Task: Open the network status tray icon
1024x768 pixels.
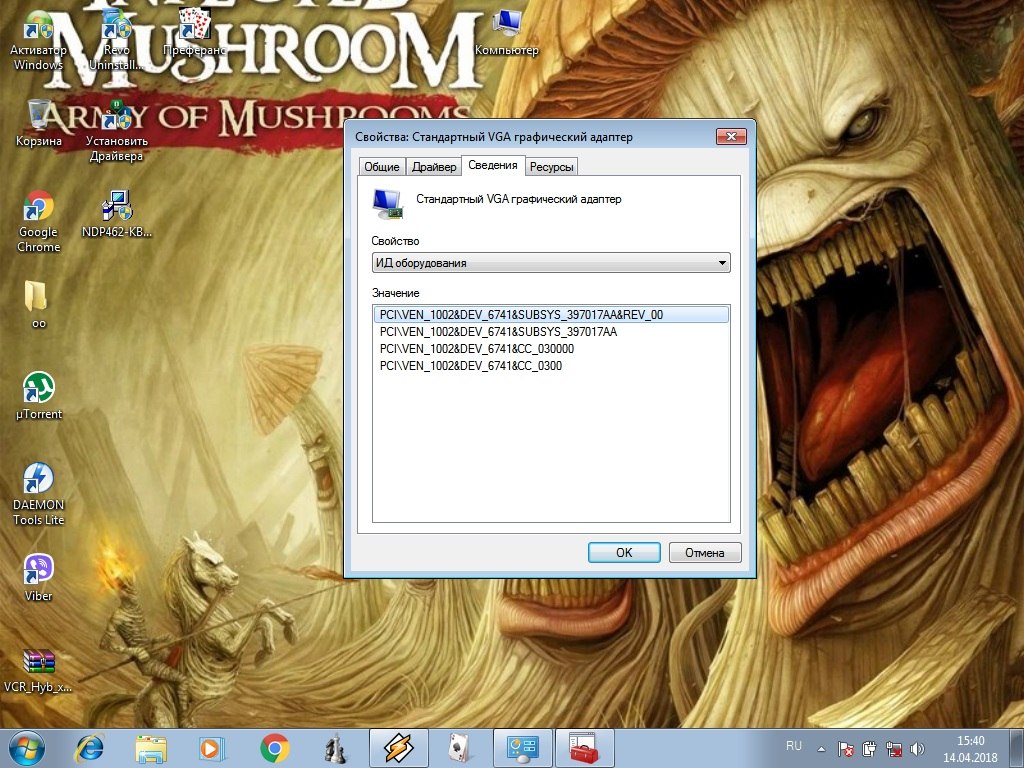Action: point(893,749)
